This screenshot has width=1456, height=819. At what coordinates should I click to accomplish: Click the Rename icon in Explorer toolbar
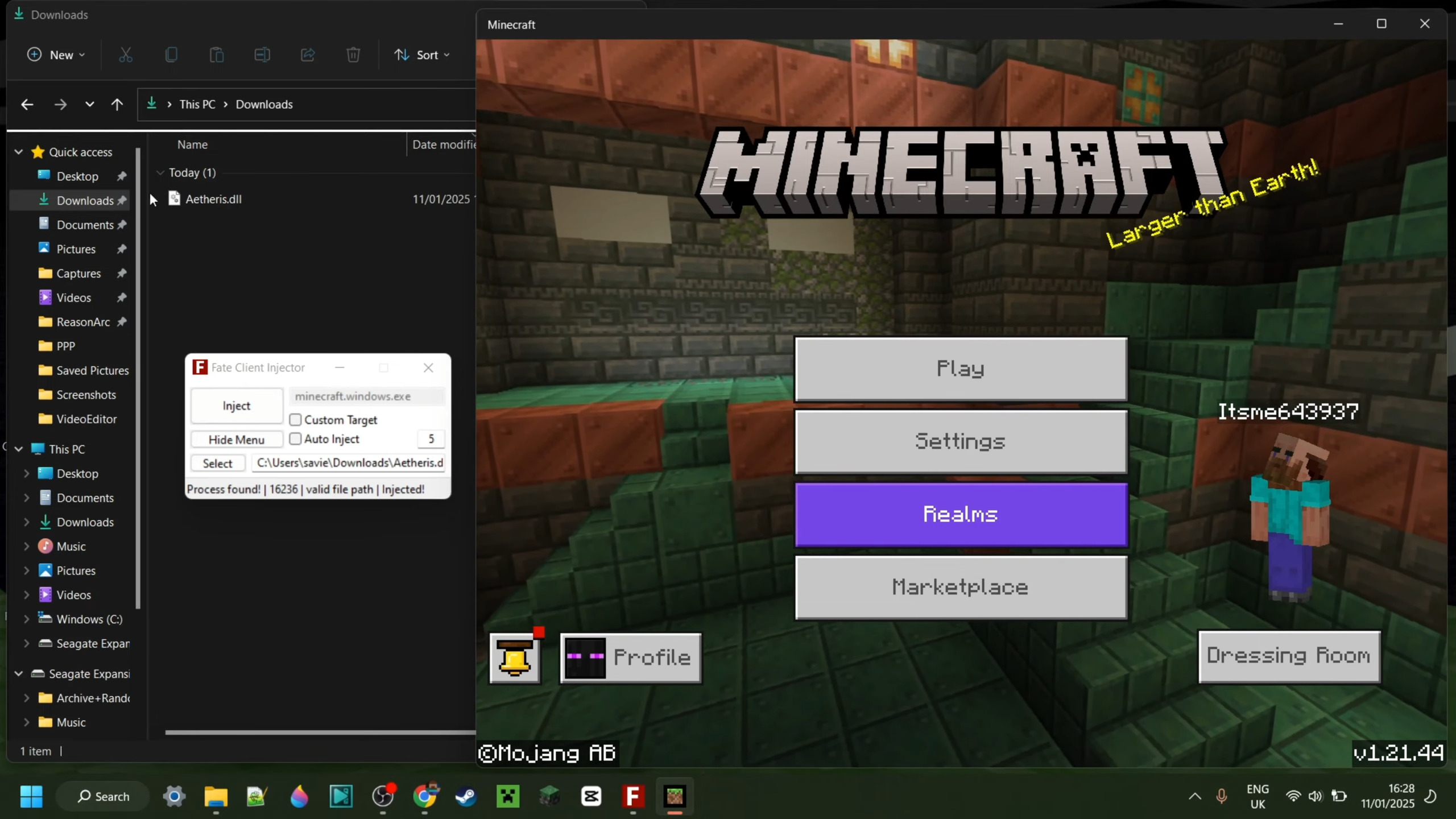pyautogui.click(x=262, y=55)
